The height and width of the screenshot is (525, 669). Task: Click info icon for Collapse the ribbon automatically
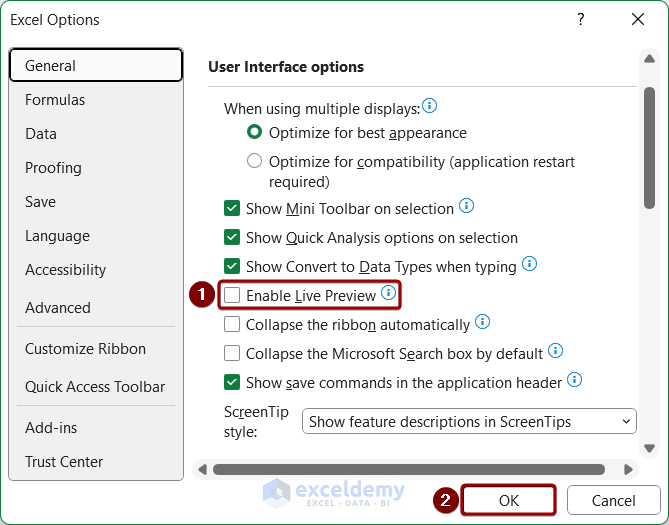(x=483, y=321)
